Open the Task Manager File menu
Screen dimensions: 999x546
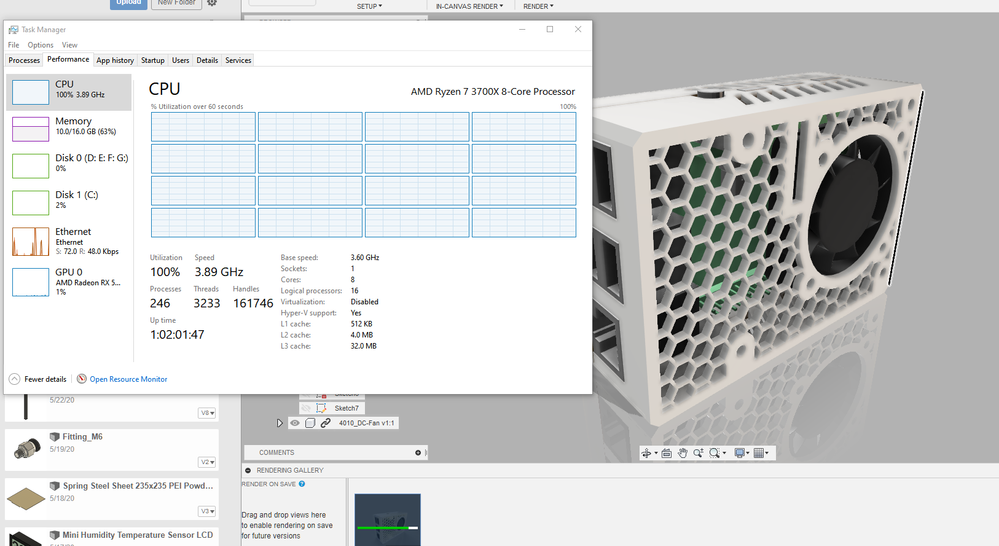[13, 45]
